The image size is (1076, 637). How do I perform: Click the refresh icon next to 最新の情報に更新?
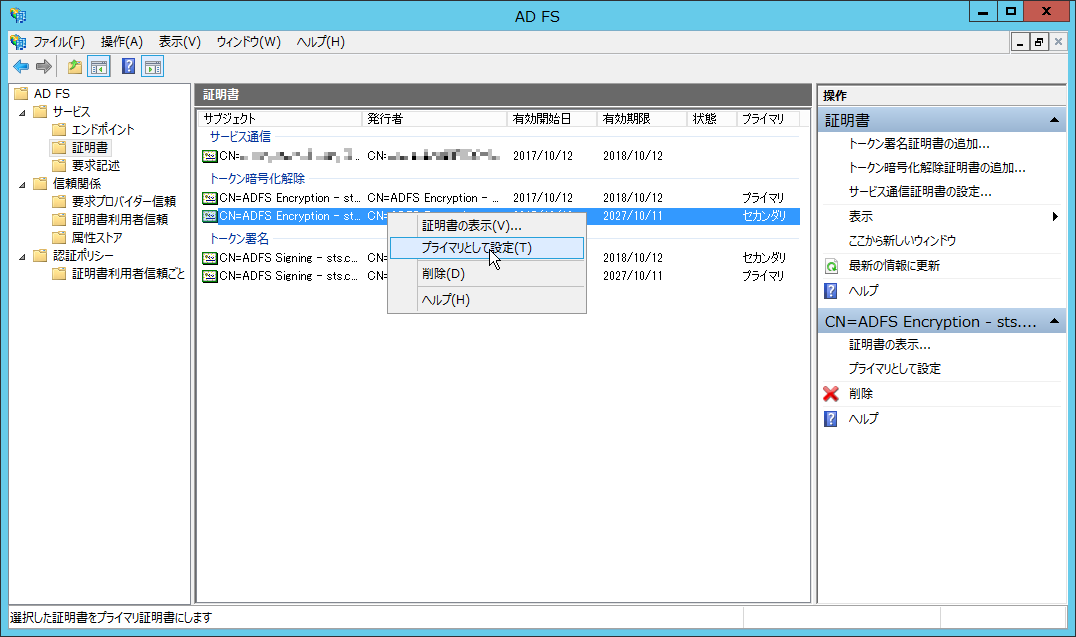[x=831, y=266]
